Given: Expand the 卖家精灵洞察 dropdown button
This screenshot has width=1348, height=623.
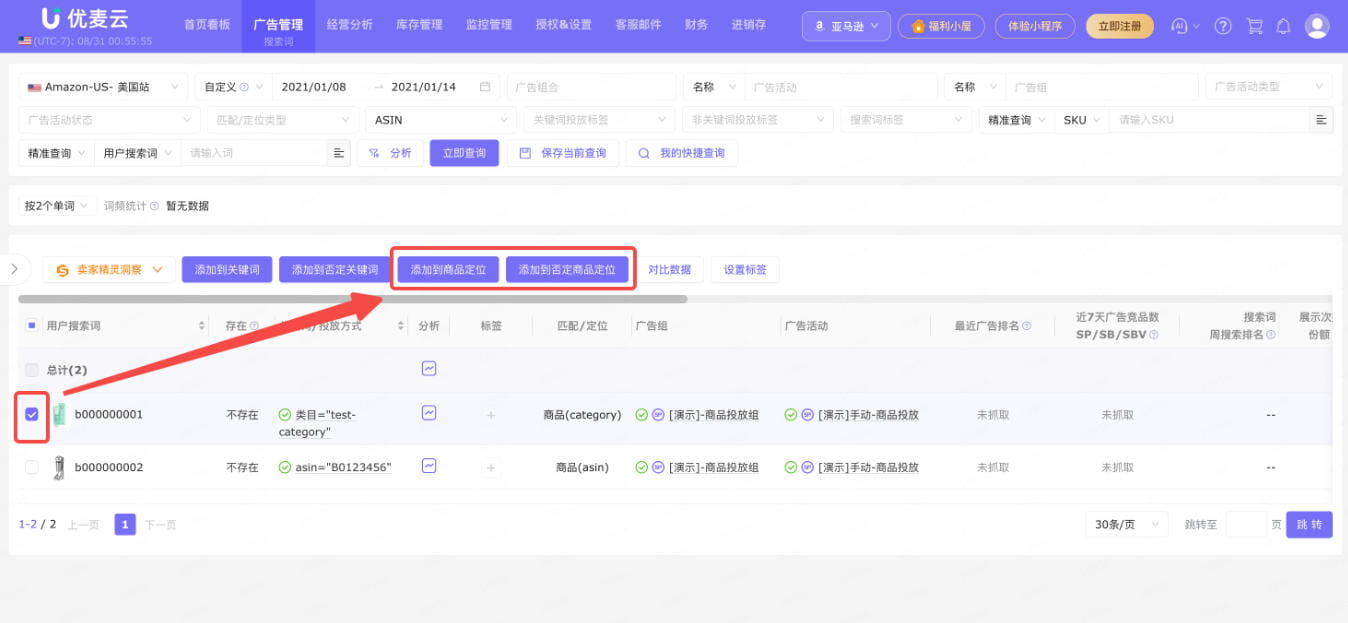Looking at the screenshot, I should click(109, 270).
